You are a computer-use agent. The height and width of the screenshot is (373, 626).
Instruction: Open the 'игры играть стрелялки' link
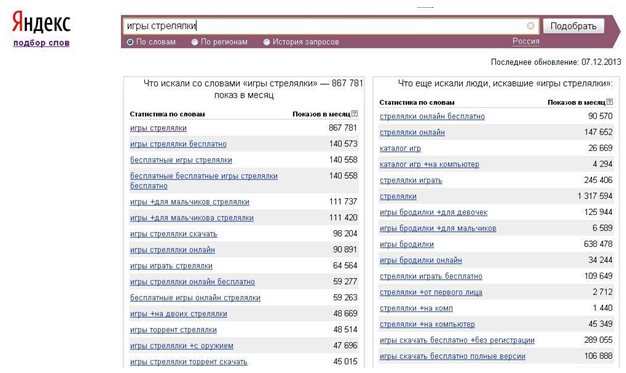click(x=171, y=266)
